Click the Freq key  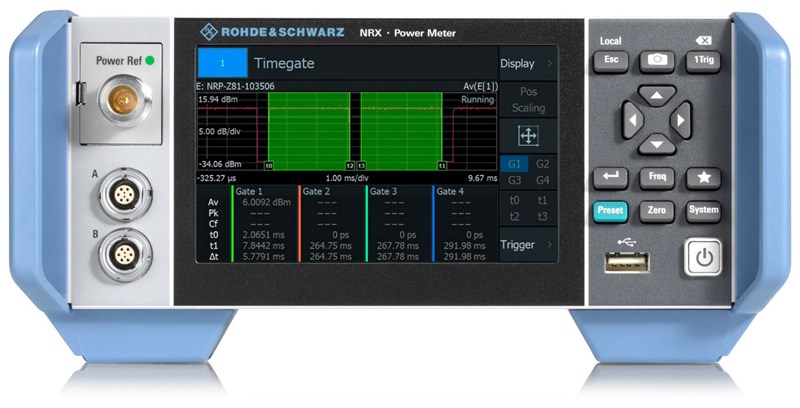click(657, 177)
